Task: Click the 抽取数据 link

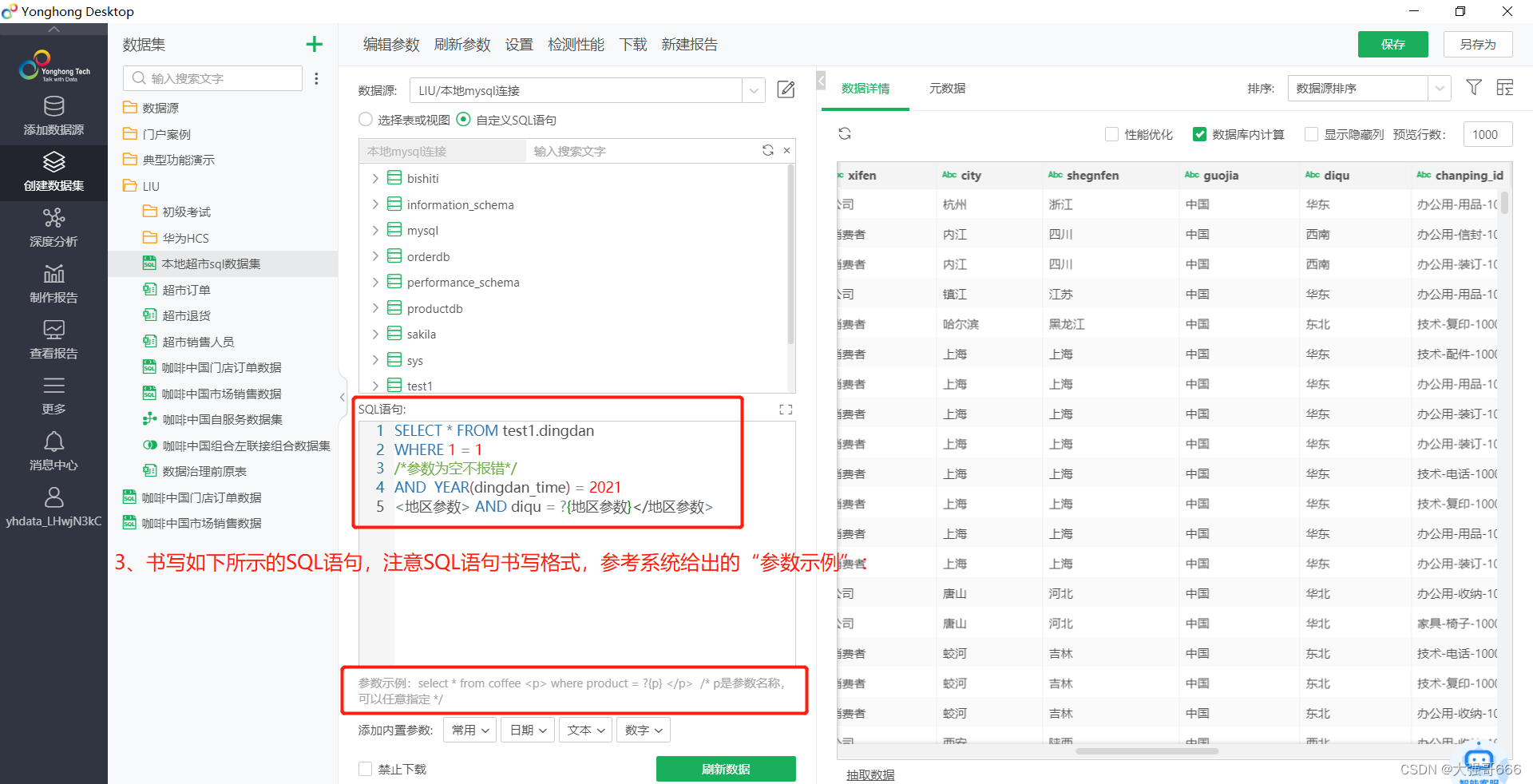Action: click(x=870, y=774)
